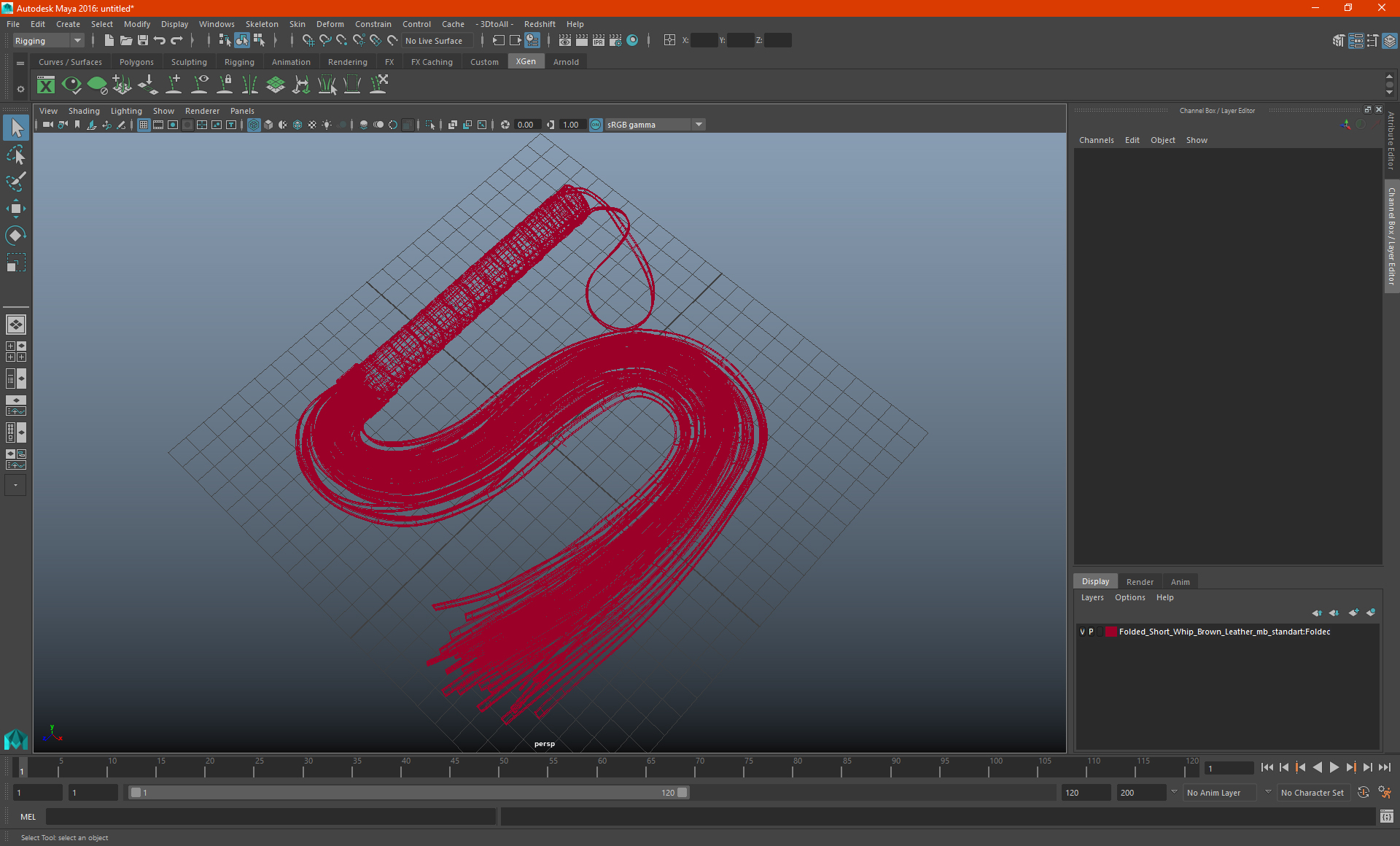Screen dimensions: 1400x846
Task: Open the sRGB gamma dropdown
Action: pos(655,125)
